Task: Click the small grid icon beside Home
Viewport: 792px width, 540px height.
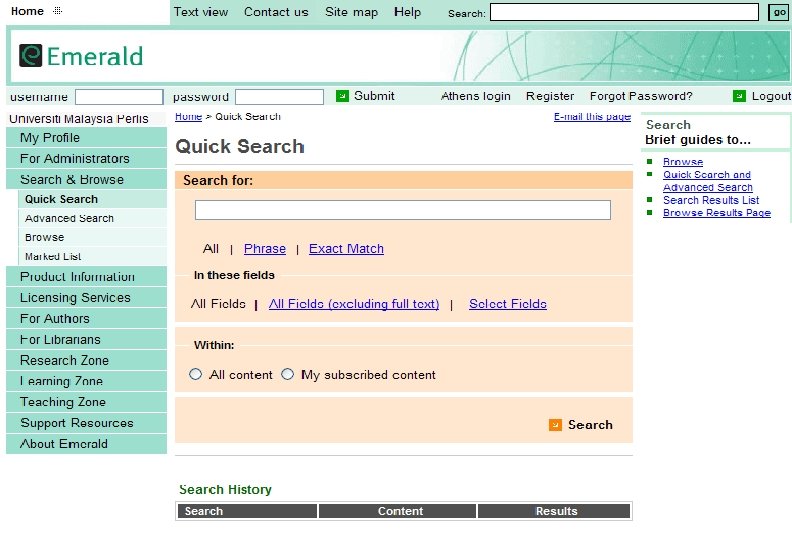Action: tap(58, 11)
